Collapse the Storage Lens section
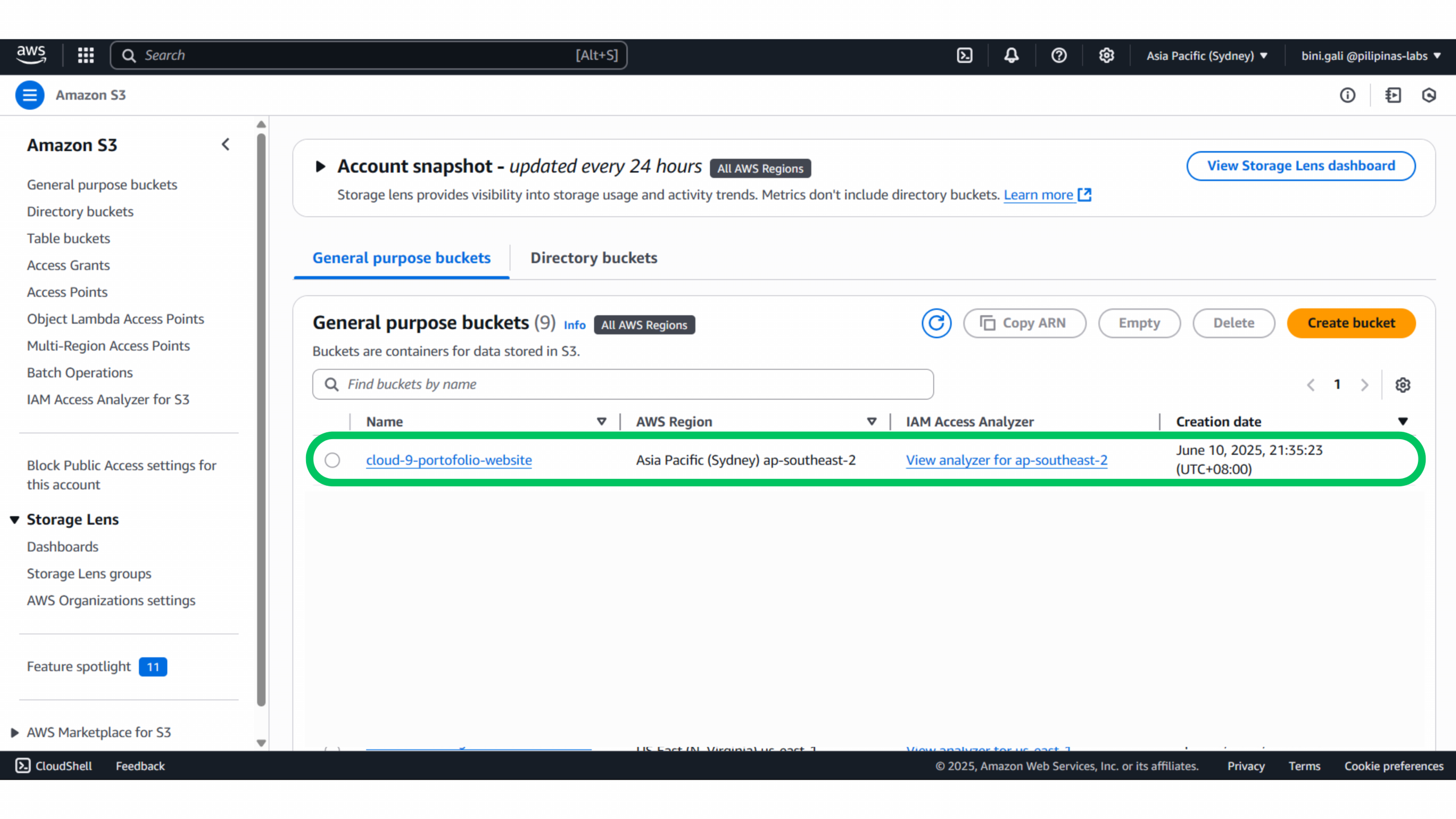Viewport: 1456px width, 819px height. coord(15,519)
